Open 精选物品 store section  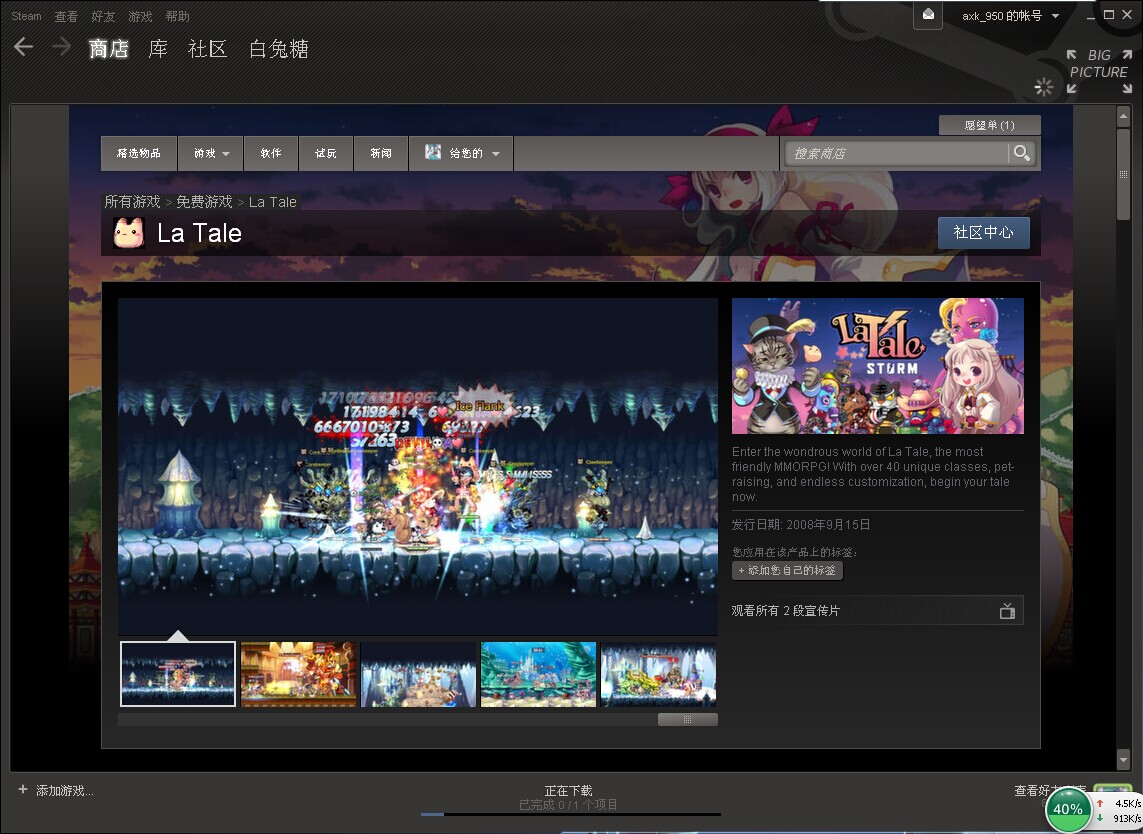point(139,153)
